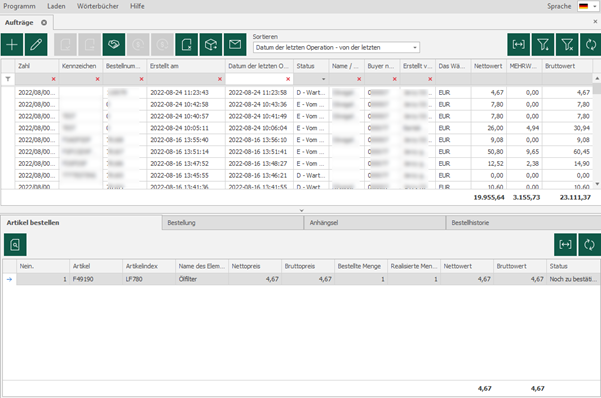Click the upper fit column width icon

[x=519, y=45]
